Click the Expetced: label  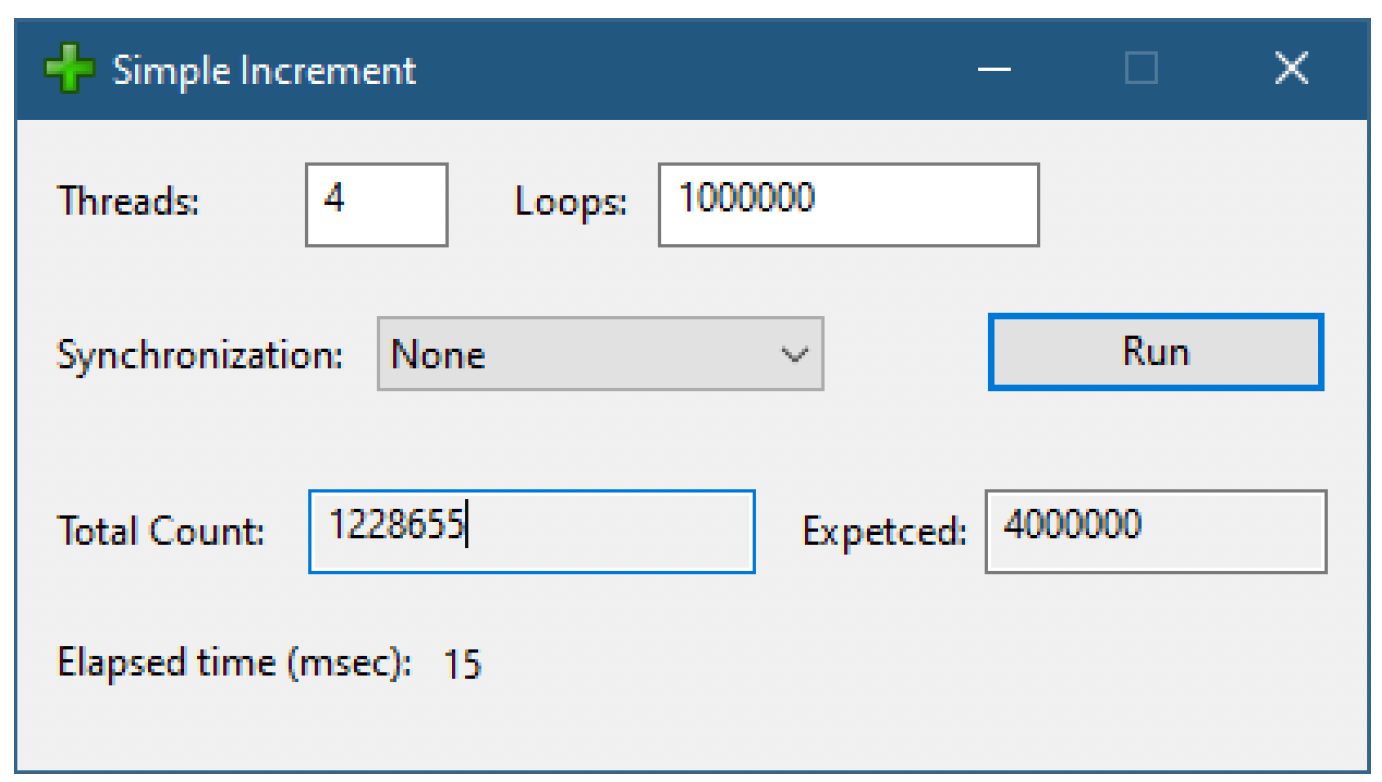tap(885, 532)
